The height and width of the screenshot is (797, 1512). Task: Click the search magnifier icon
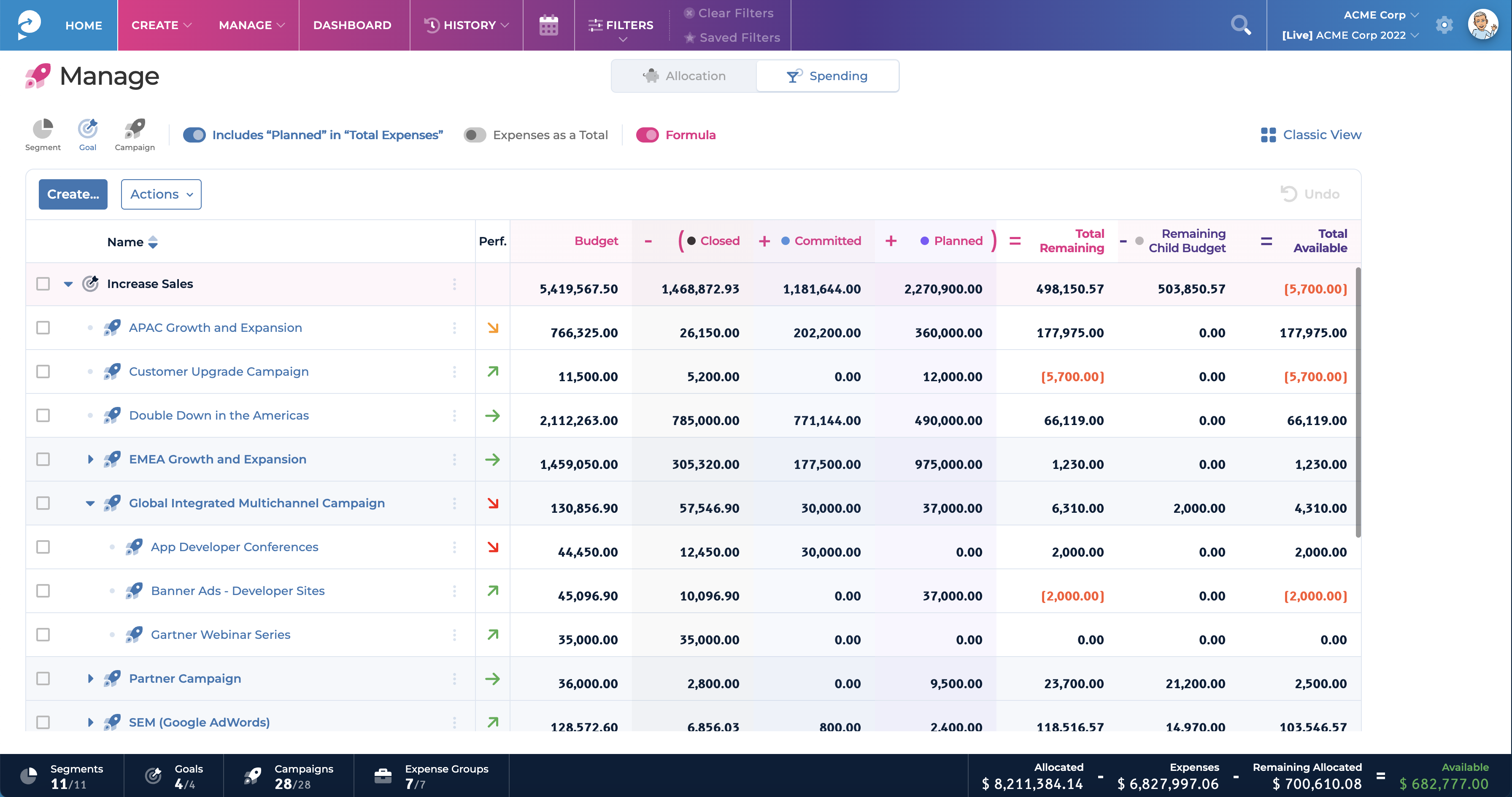(1240, 25)
